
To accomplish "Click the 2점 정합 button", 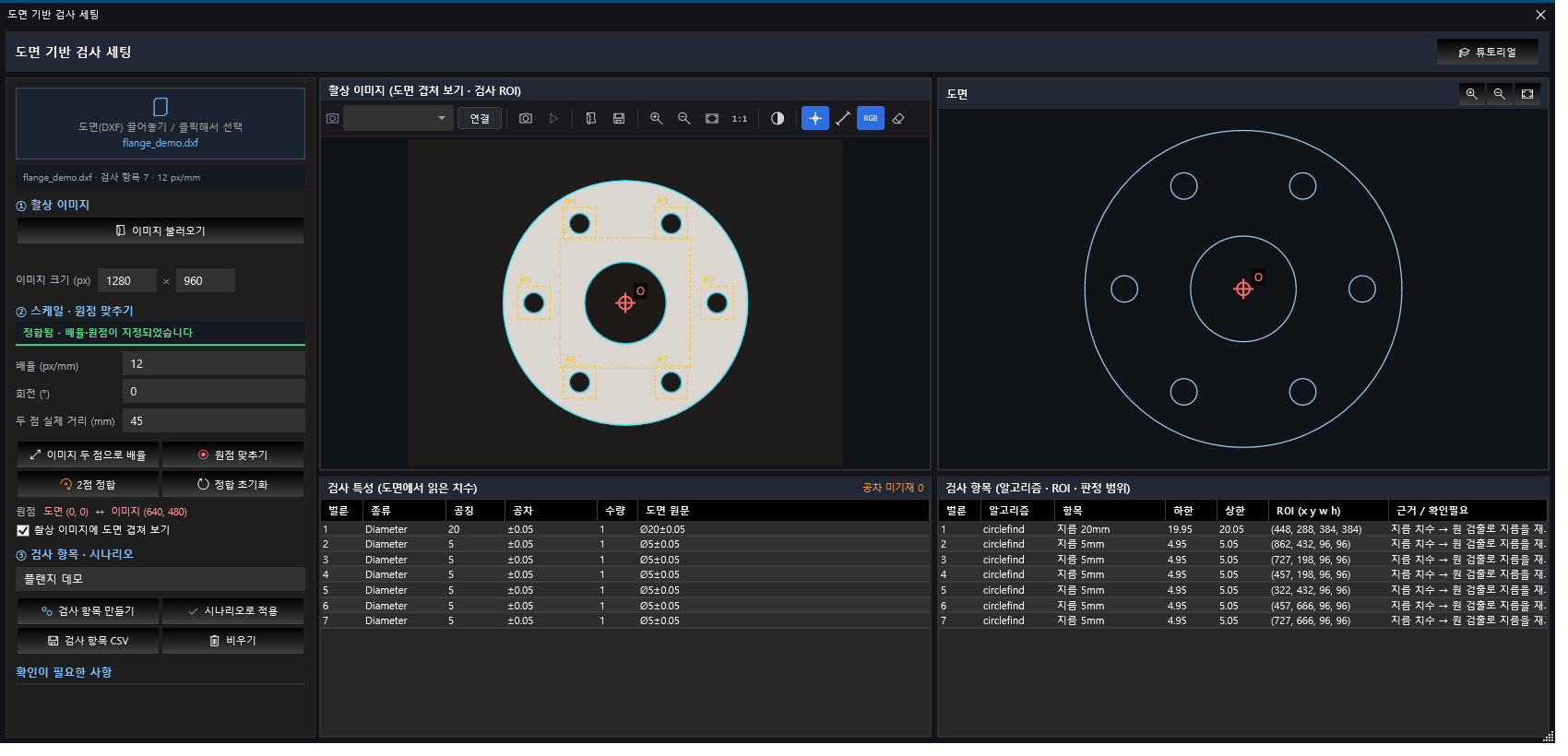I will (89, 485).
